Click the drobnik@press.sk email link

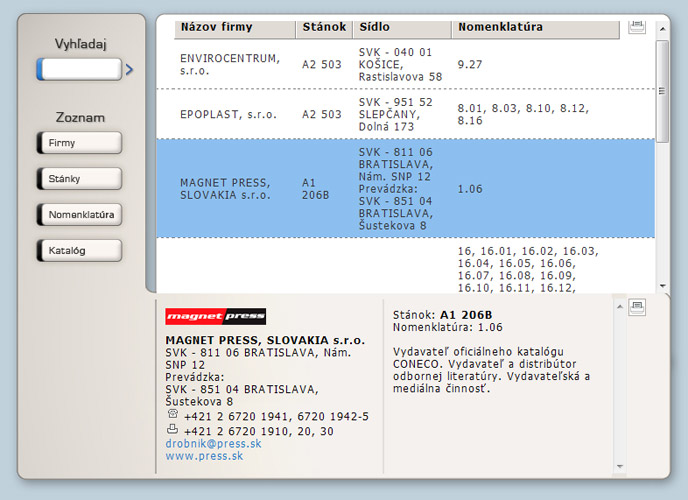213,443
